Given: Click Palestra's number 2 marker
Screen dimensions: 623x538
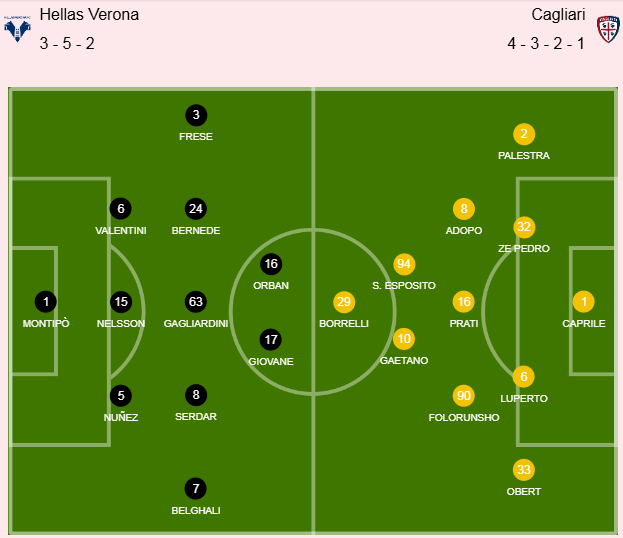Looking at the screenshot, I should [x=524, y=134].
